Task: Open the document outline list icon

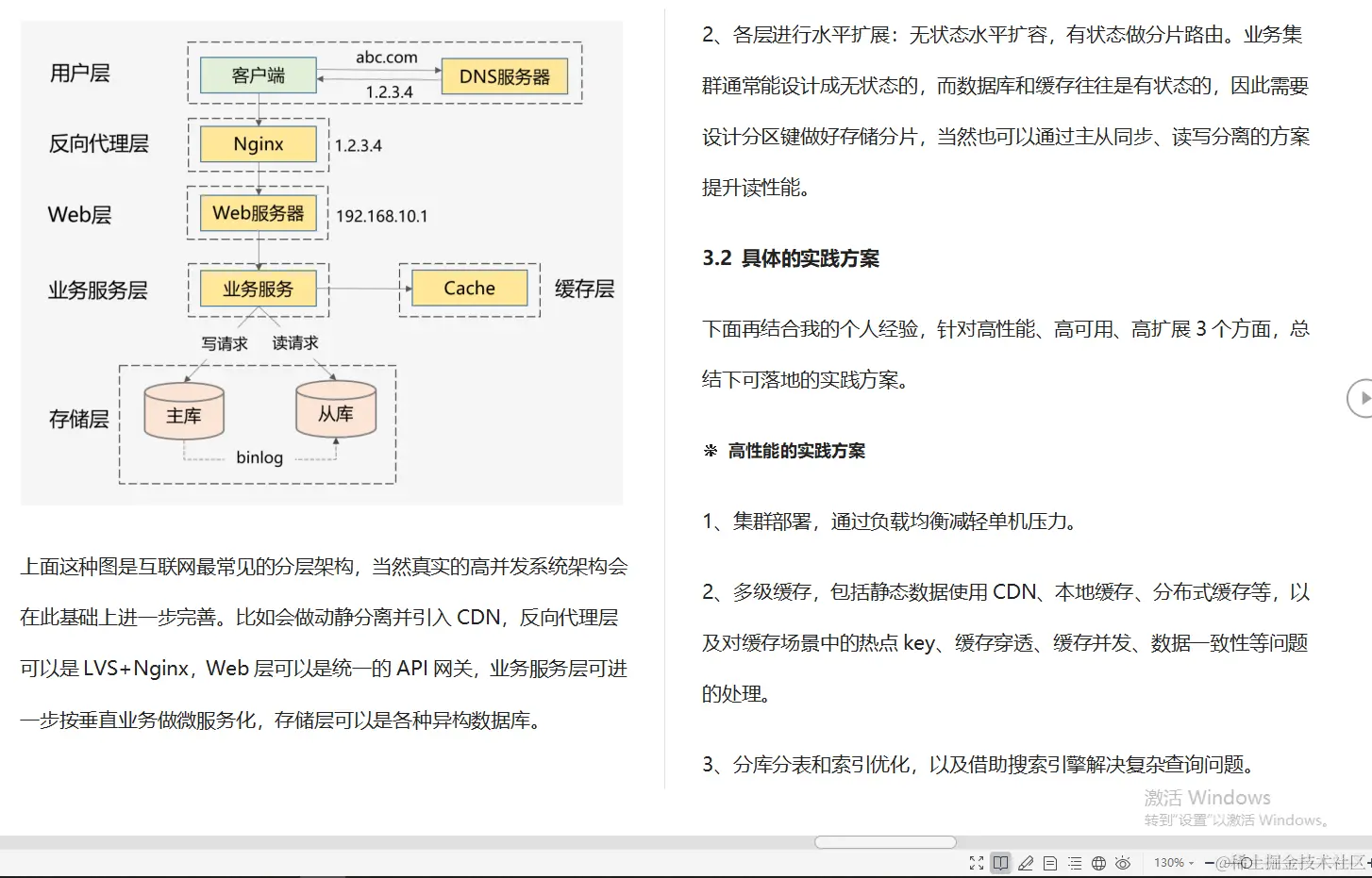Action: 1076,863
